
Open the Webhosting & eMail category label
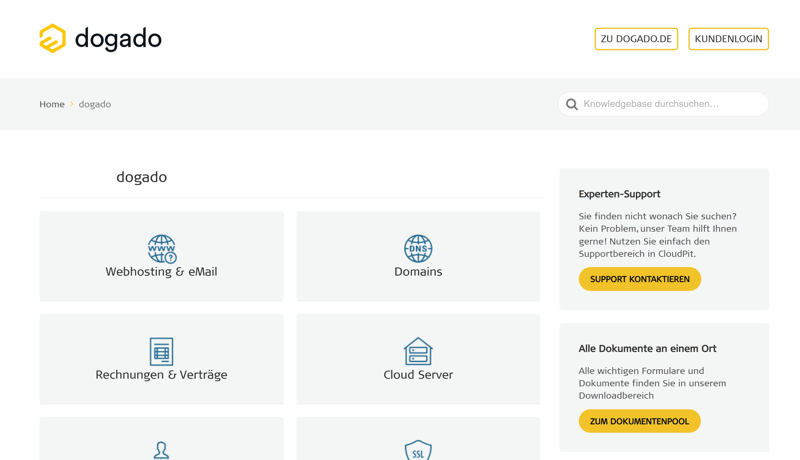click(161, 272)
